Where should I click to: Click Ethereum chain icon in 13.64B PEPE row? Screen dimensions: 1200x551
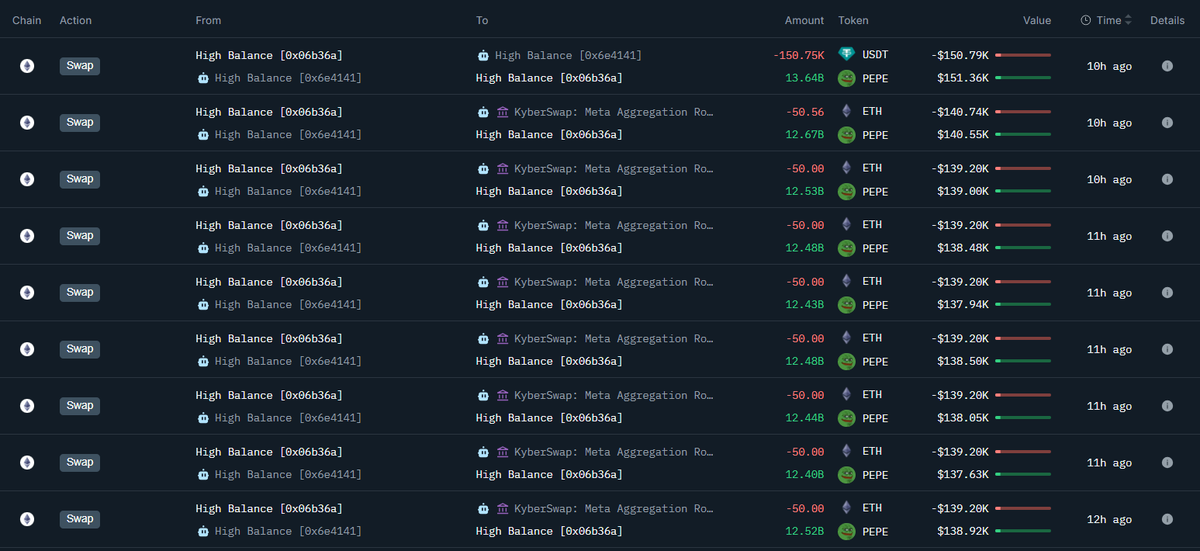click(27, 66)
